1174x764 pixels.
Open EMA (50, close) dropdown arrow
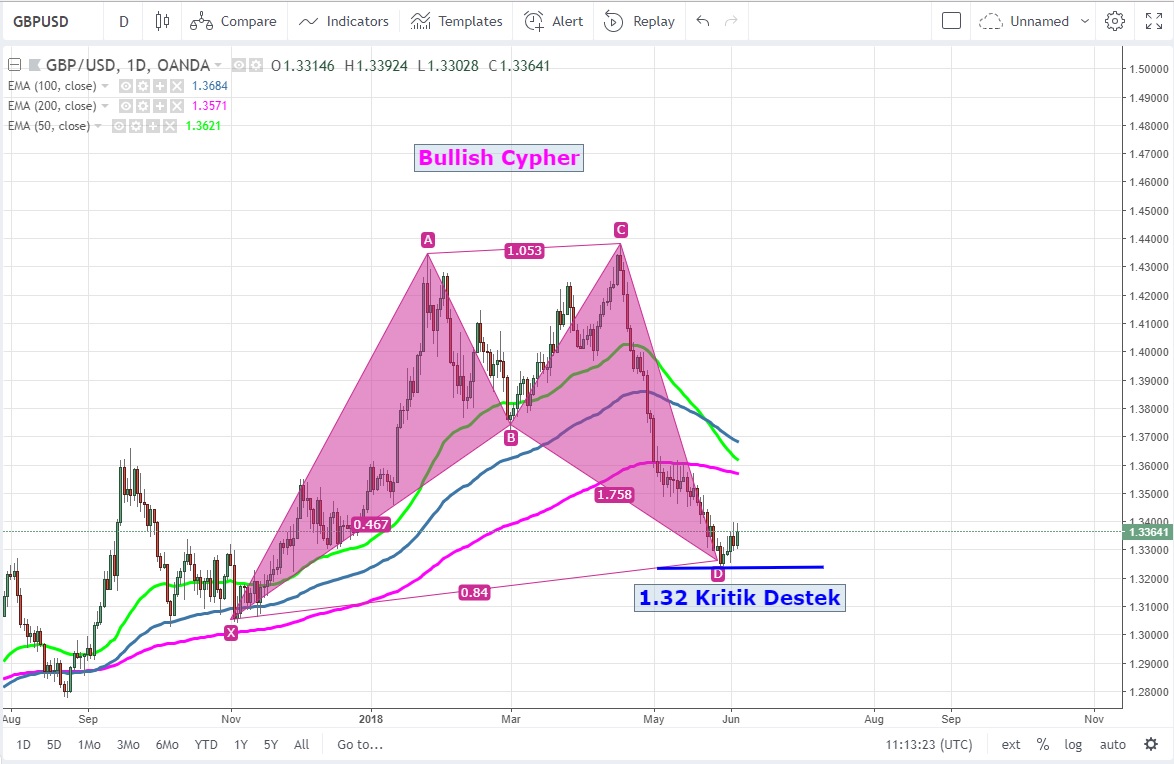[x=99, y=126]
